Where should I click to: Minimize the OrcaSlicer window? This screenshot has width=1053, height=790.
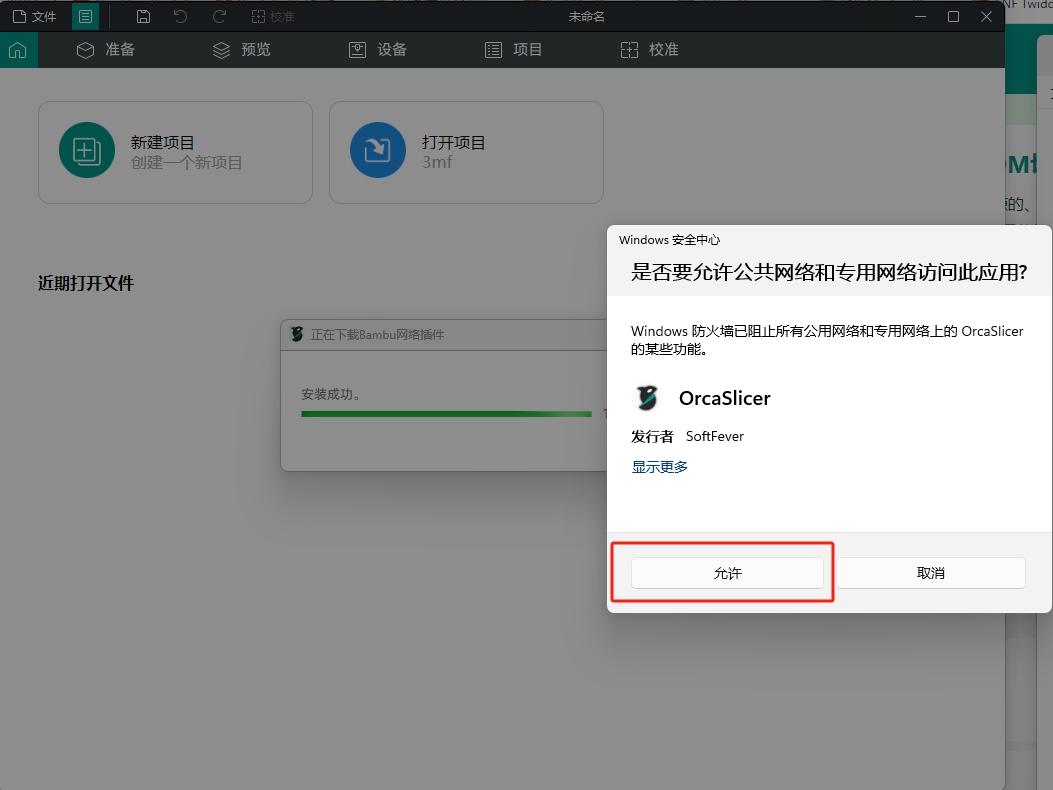point(920,16)
